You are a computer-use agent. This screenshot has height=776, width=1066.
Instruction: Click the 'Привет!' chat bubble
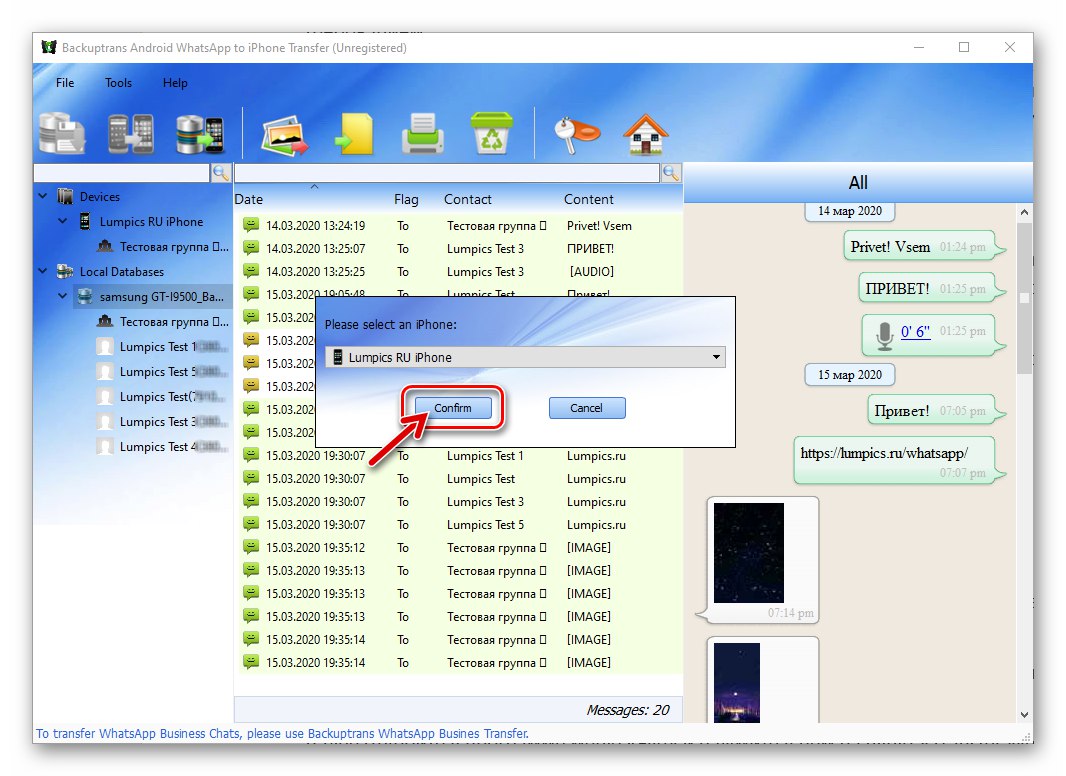pos(935,410)
